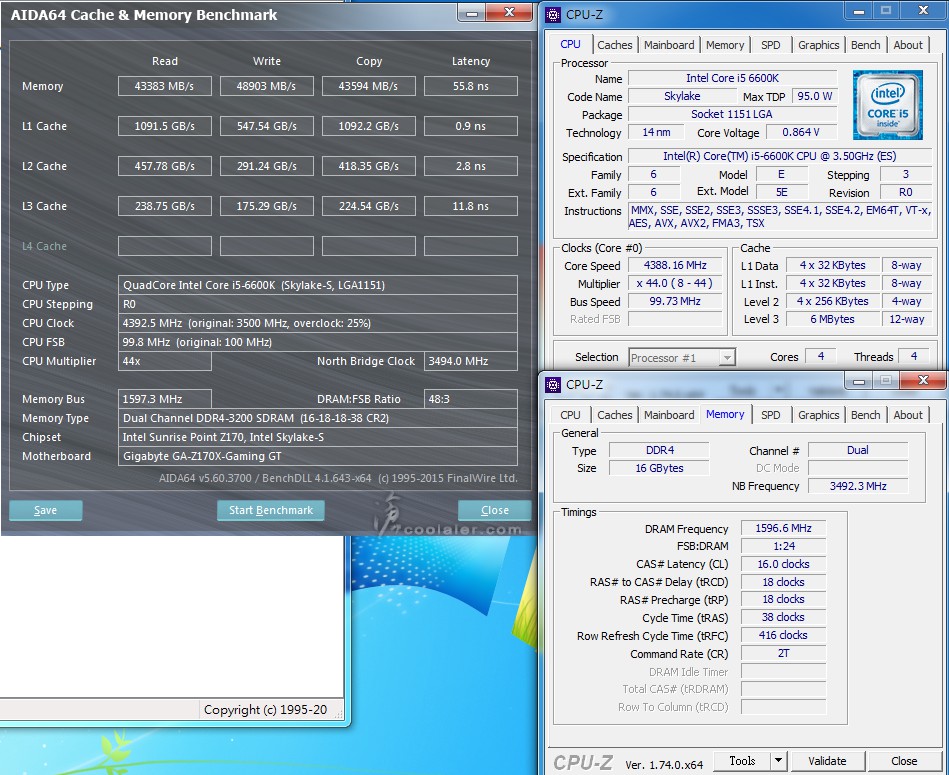Close the top CPU-Z window with X
The height and width of the screenshot is (775, 949).
pyautogui.click(x=923, y=11)
